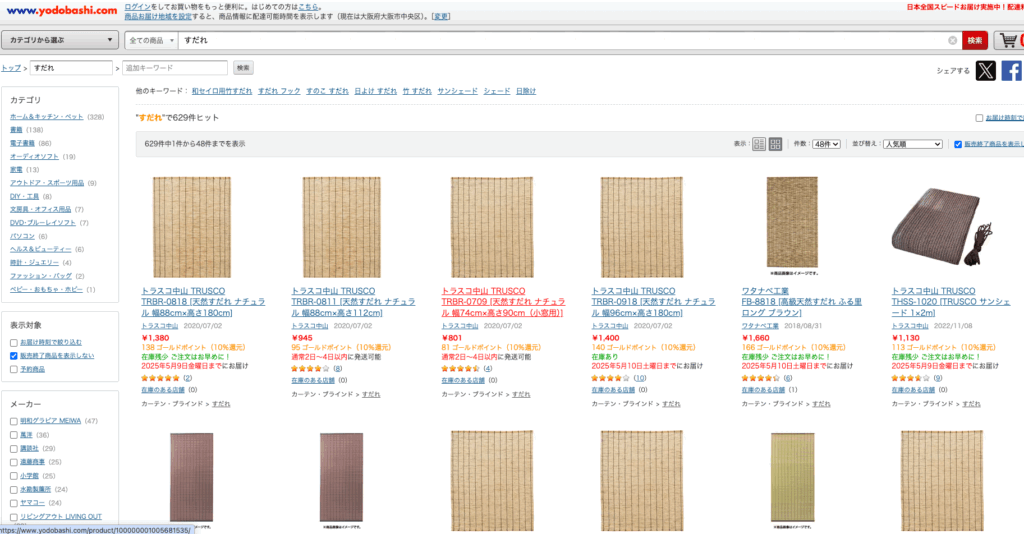The width and height of the screenshot is (1024, 534).
Task: Click the red 検索 search button
Action: pos(975,40)
